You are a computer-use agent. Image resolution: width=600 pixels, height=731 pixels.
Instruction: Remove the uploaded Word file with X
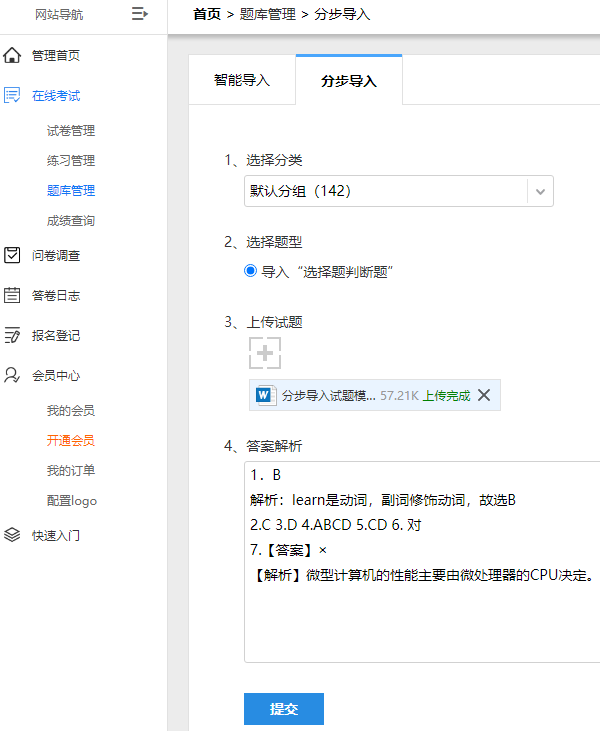pos(484,395)
